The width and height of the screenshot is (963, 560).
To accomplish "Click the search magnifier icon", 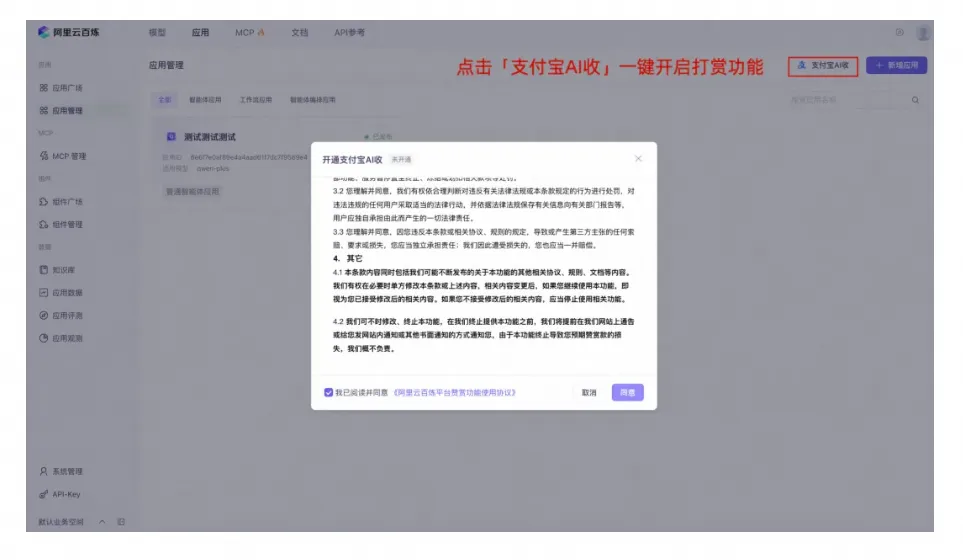I will pyautogui.click(x=915, y=100).
